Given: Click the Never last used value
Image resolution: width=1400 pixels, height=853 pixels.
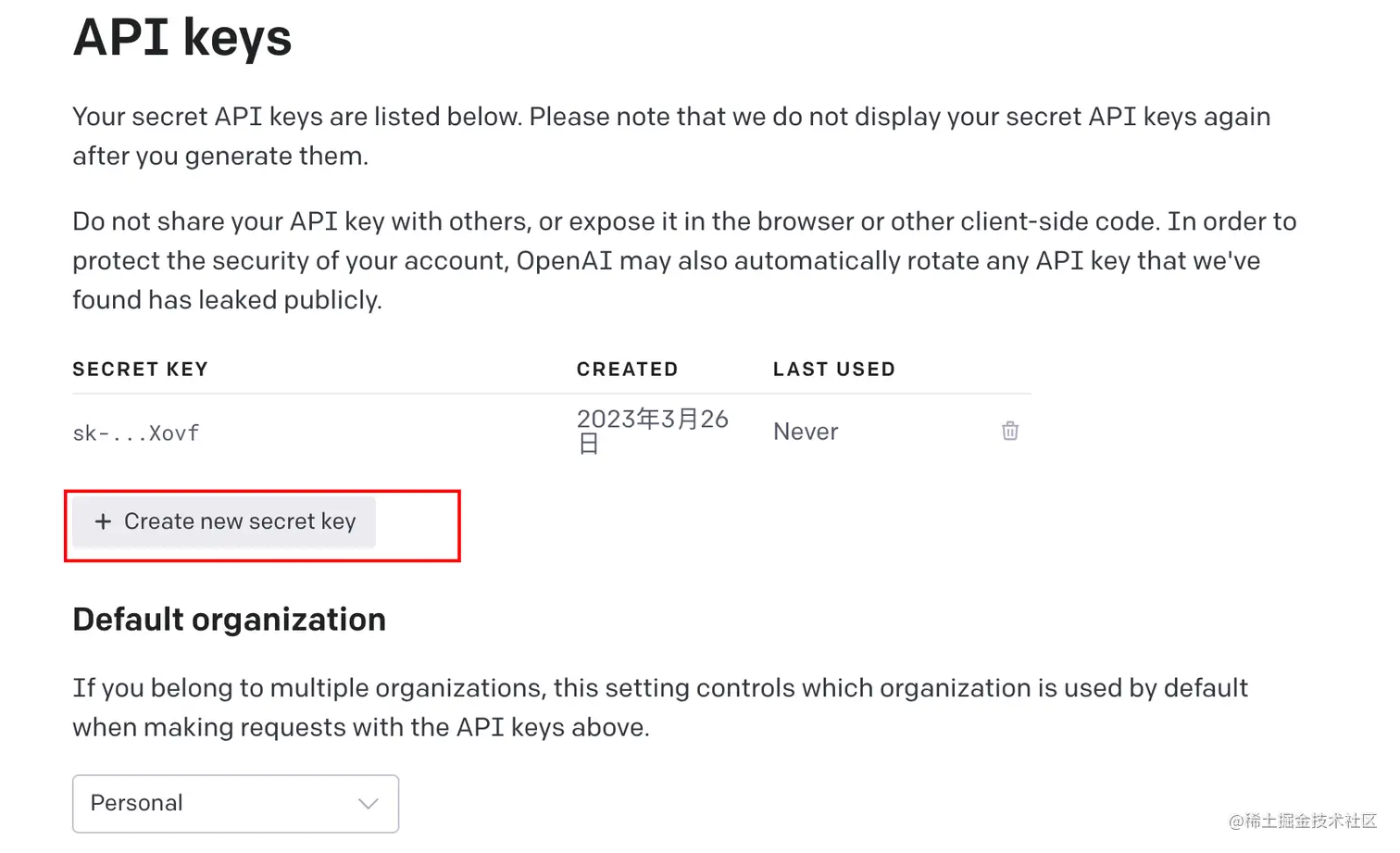Looking at the screenshot, I should tap(806, 432).
